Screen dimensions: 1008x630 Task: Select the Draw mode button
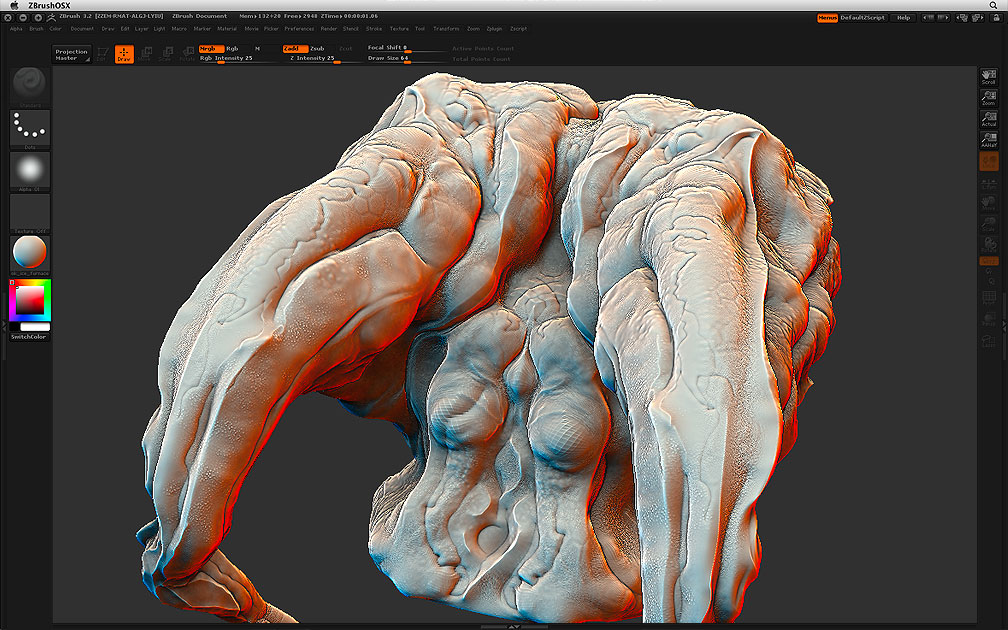pyautogui.click(x=124, y=54)
